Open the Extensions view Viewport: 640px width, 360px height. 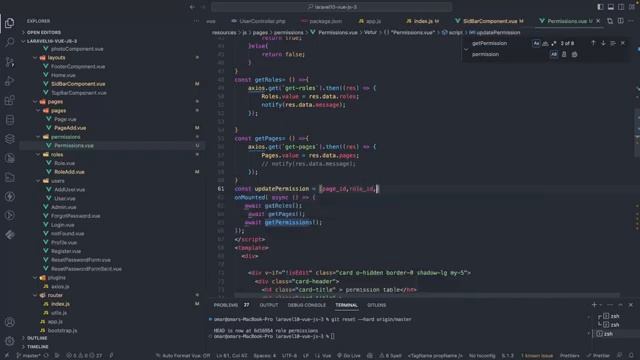(x=9, y=100)
